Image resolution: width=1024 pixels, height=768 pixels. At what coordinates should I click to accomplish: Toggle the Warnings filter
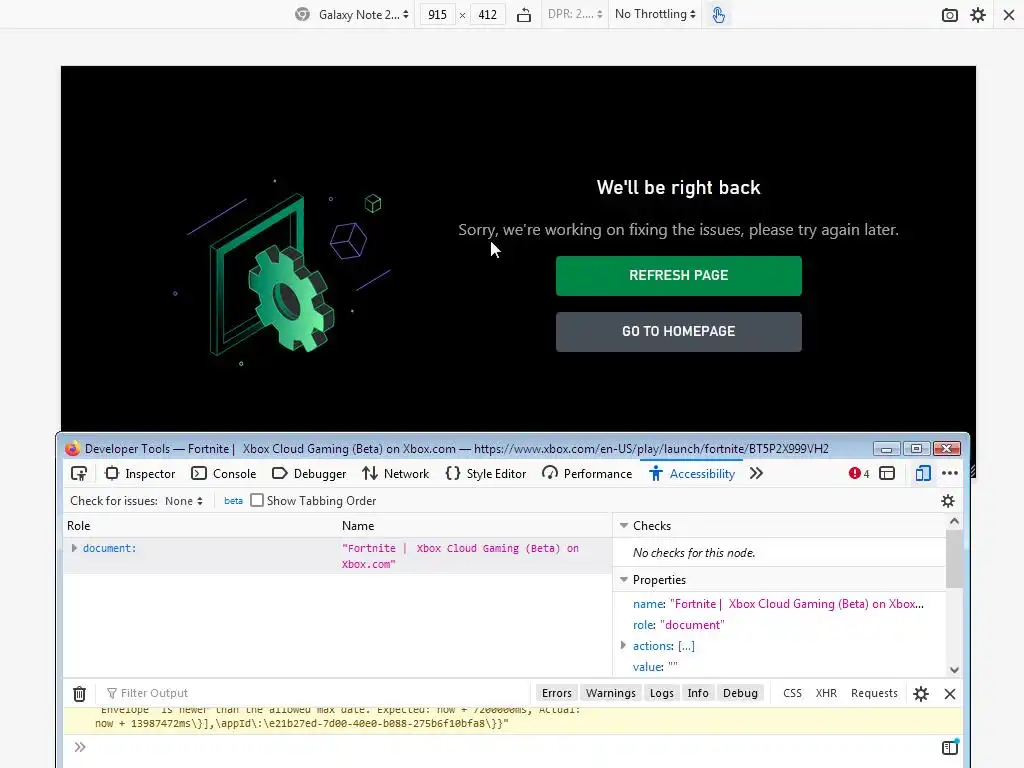pos(611,694)
